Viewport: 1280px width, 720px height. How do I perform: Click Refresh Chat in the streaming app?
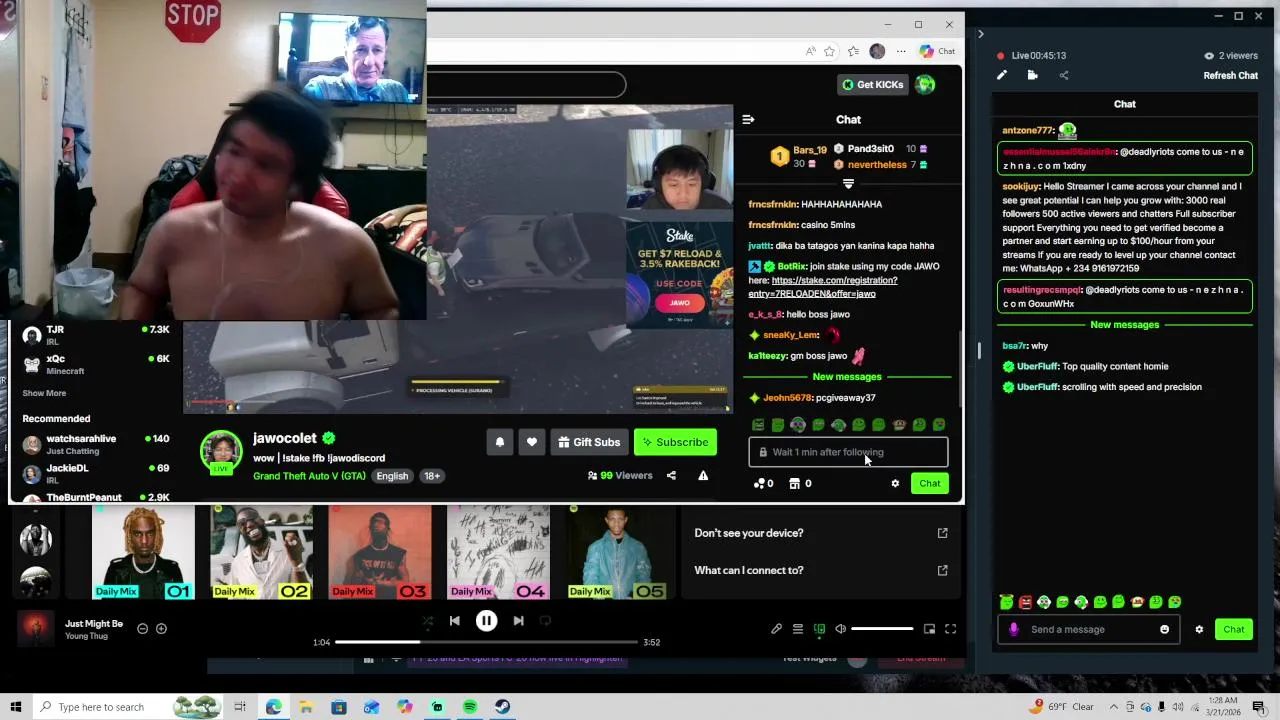tap(1230, 76)
